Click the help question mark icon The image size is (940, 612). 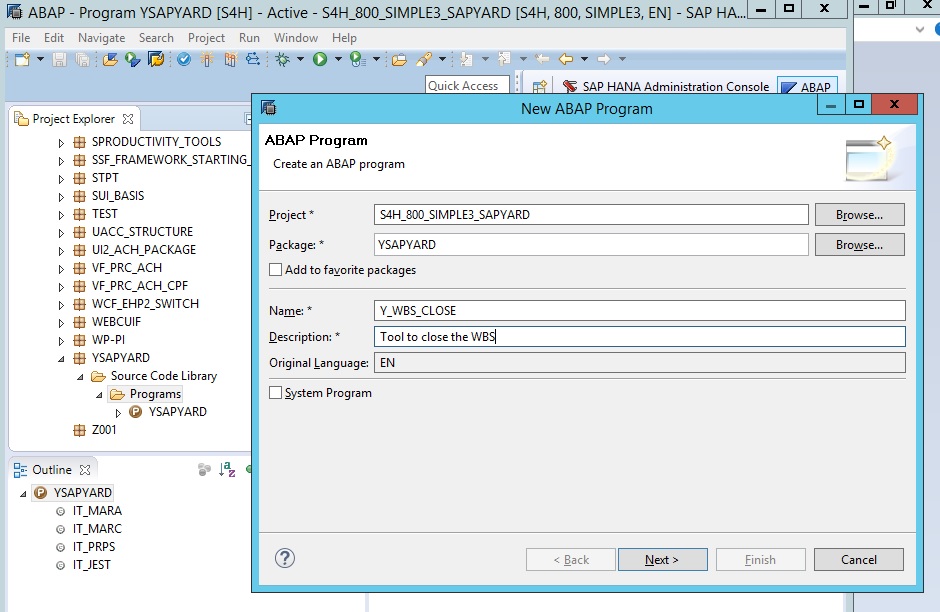point(285,558)
